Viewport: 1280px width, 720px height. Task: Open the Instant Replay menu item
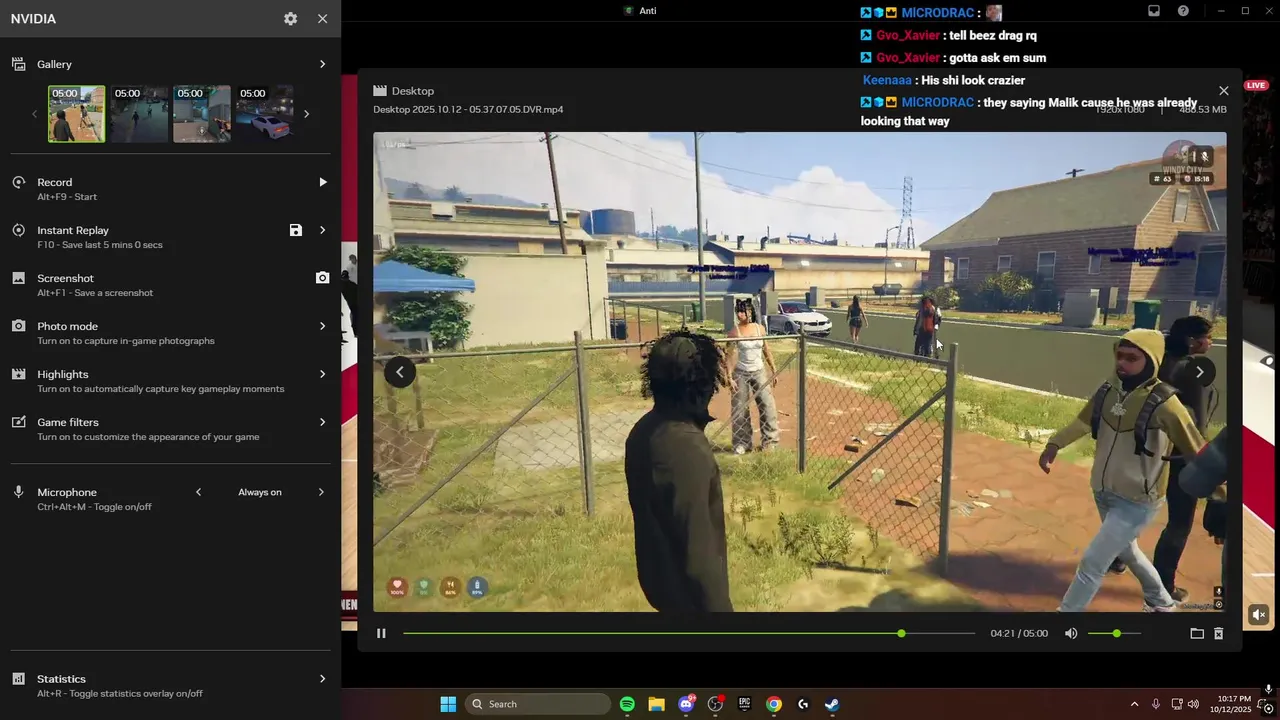[170, 236]
